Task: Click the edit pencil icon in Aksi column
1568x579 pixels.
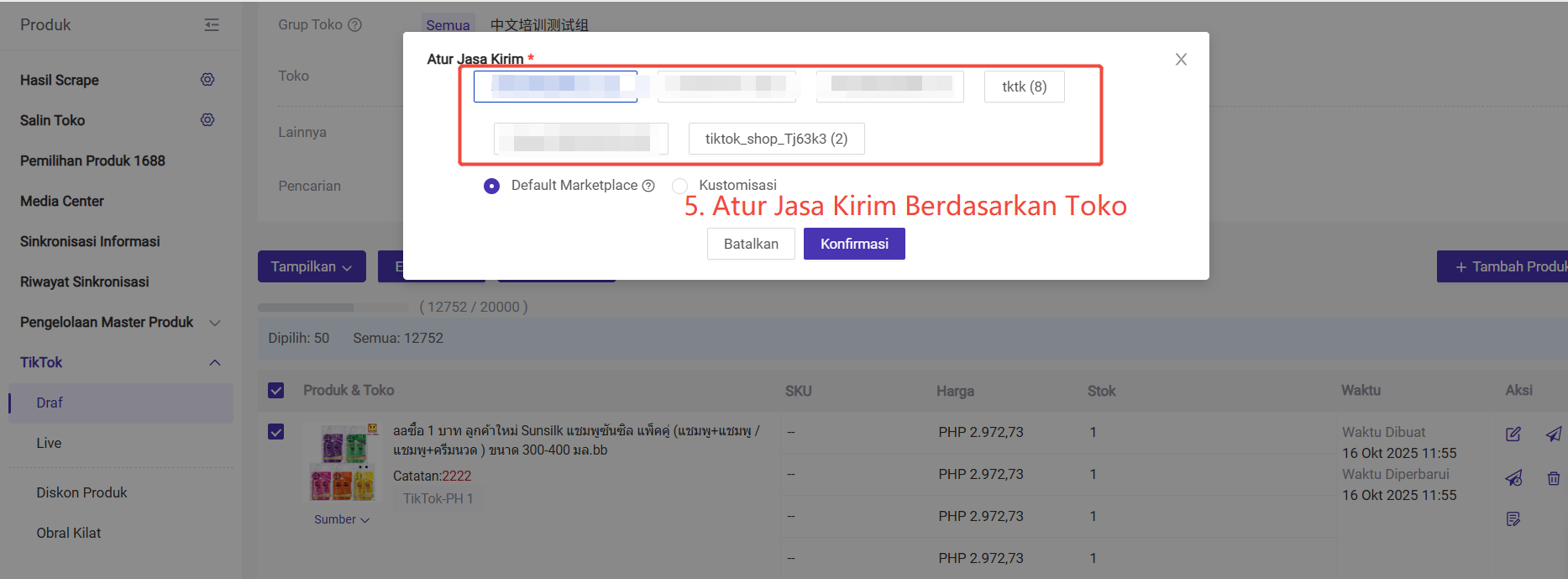Action: 1513,434
